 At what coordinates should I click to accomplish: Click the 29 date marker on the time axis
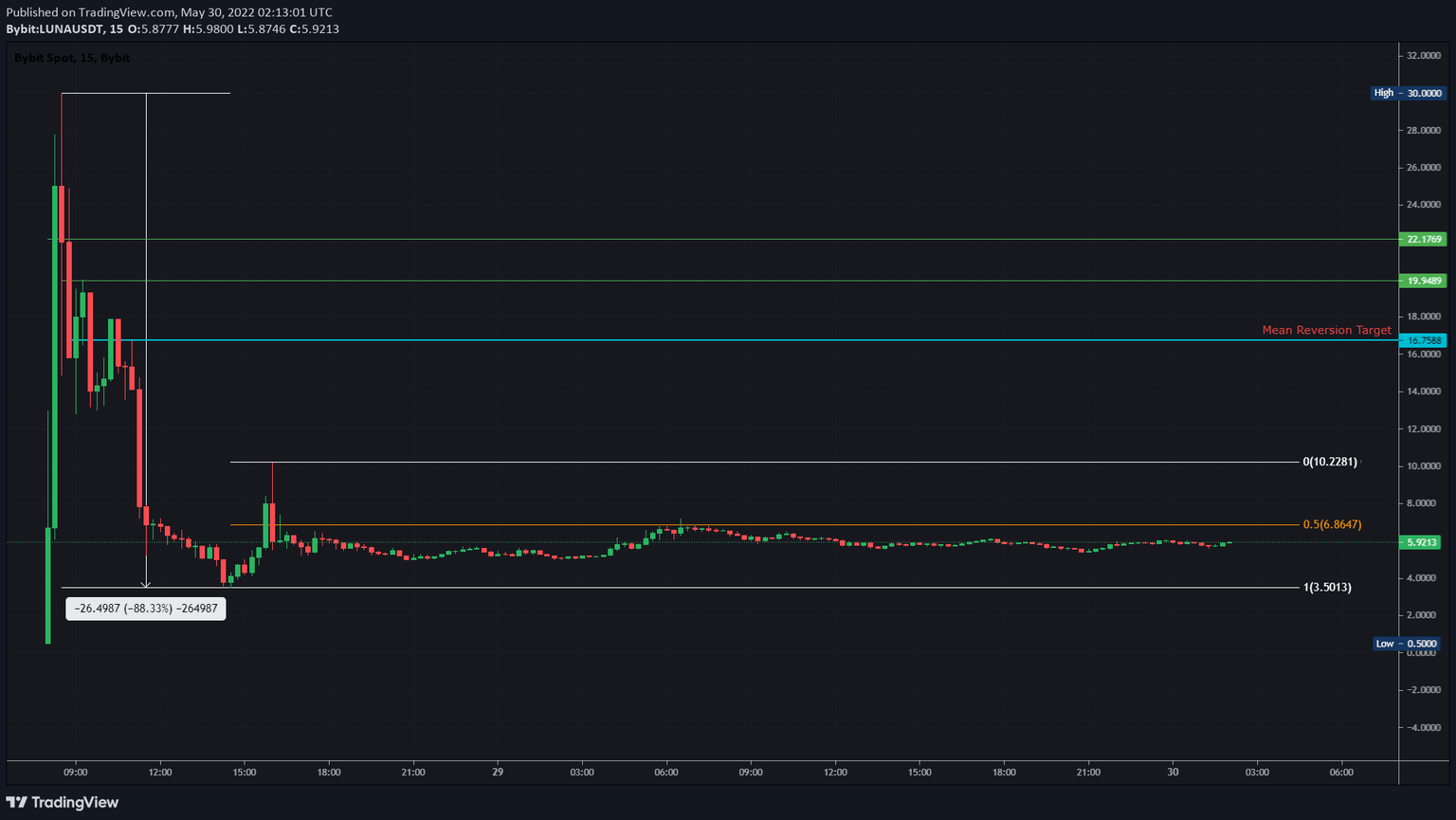[497, 772]
